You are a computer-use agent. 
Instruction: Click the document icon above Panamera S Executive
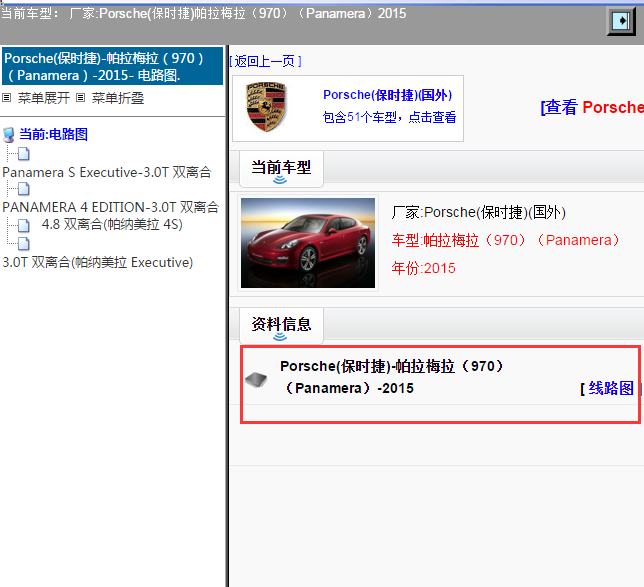pyautogui.click(x=23, y=154)
